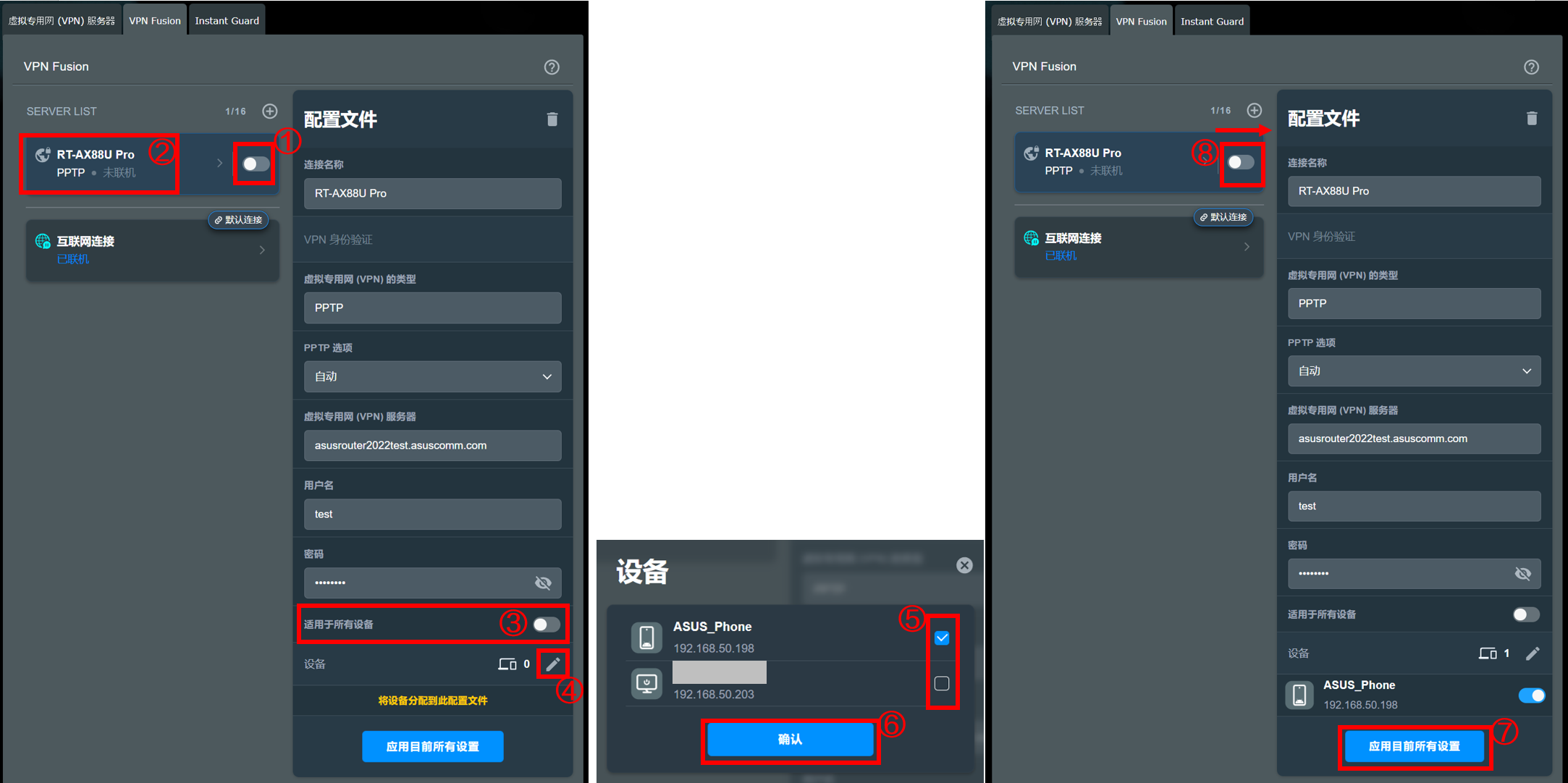Click RT-AX88U Pro VPN icon in left panel
Screen dimensions: 1568x783
tap(43, 155)
